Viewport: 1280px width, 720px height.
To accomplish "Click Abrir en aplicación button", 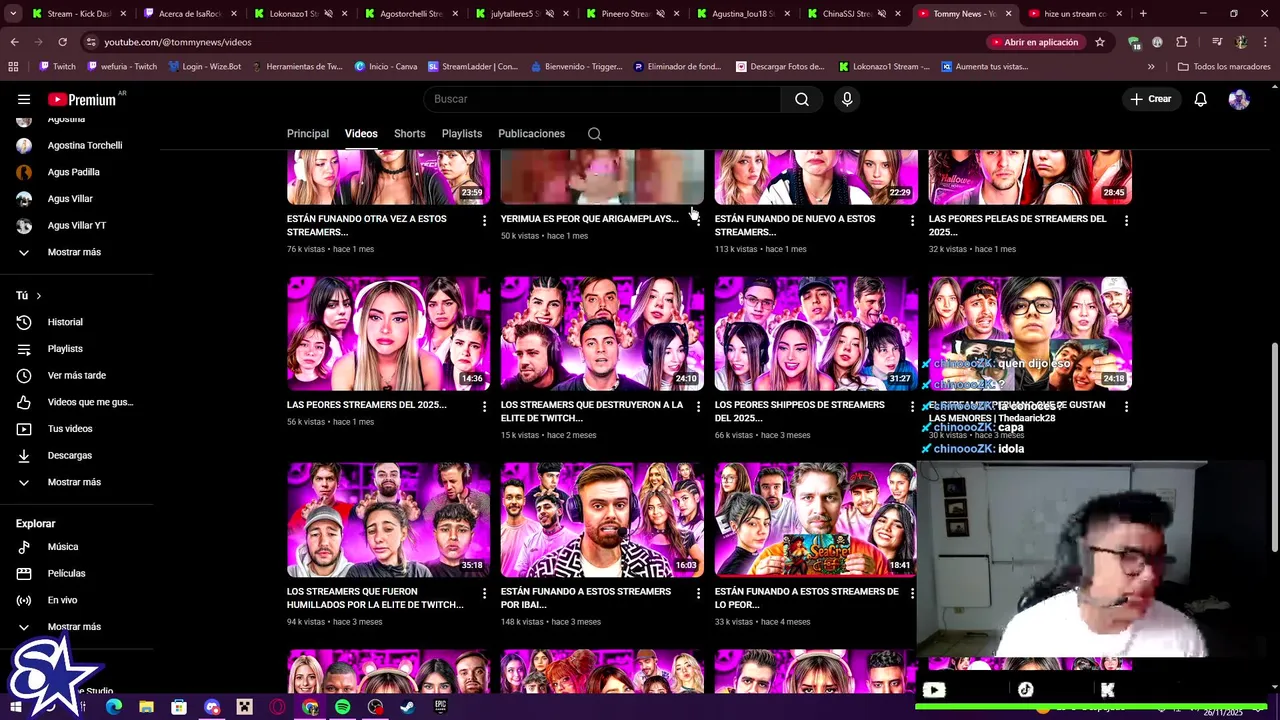I will pos(1035,42).
